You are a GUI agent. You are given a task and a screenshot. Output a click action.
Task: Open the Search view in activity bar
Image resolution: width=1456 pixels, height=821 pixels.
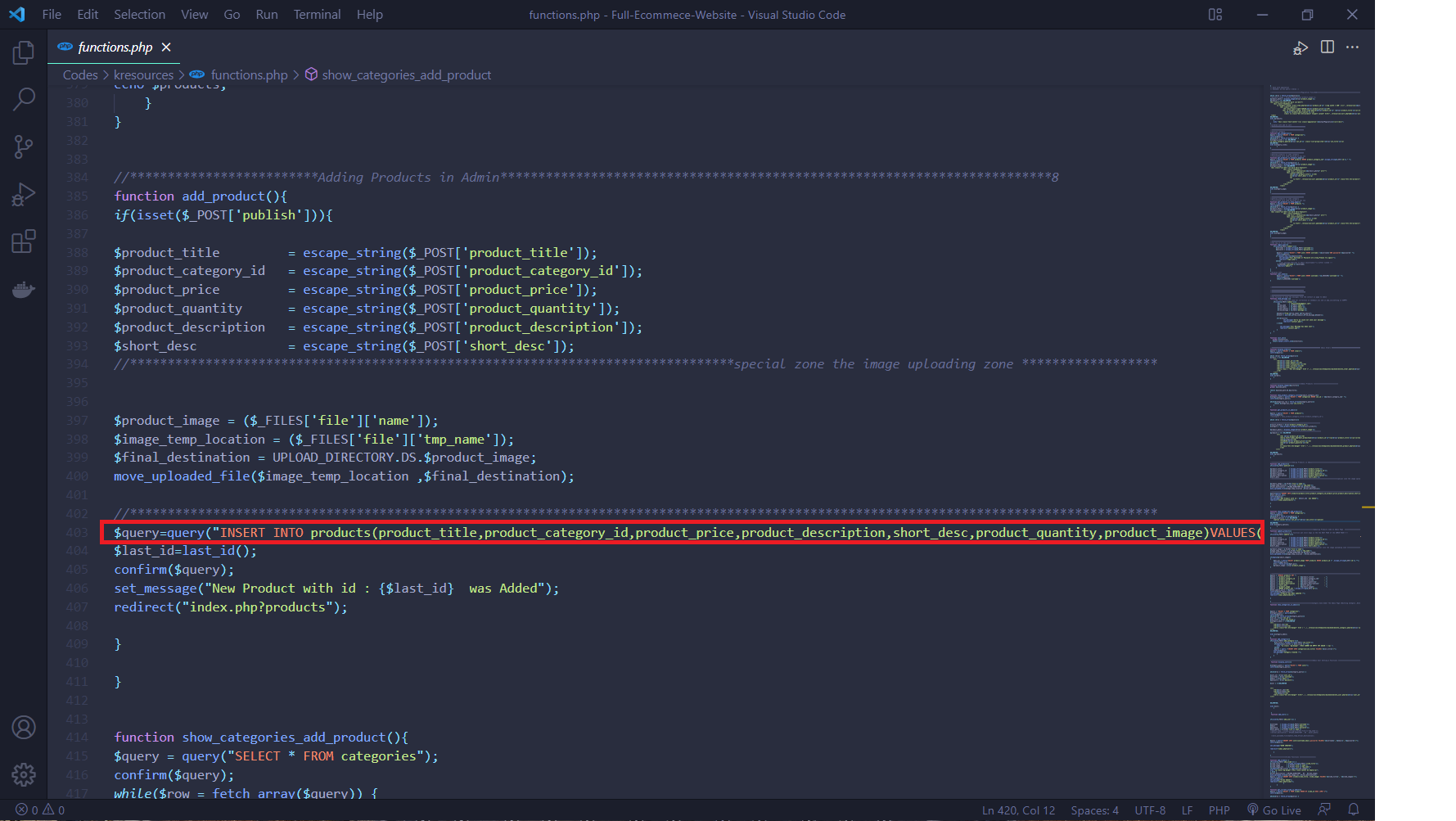pyautogui.click(x=24, y=100)
